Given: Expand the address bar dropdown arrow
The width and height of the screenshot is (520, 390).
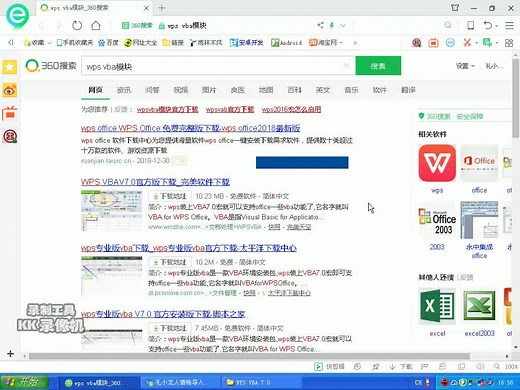Looking at the screenshot, I should point(343,25).
